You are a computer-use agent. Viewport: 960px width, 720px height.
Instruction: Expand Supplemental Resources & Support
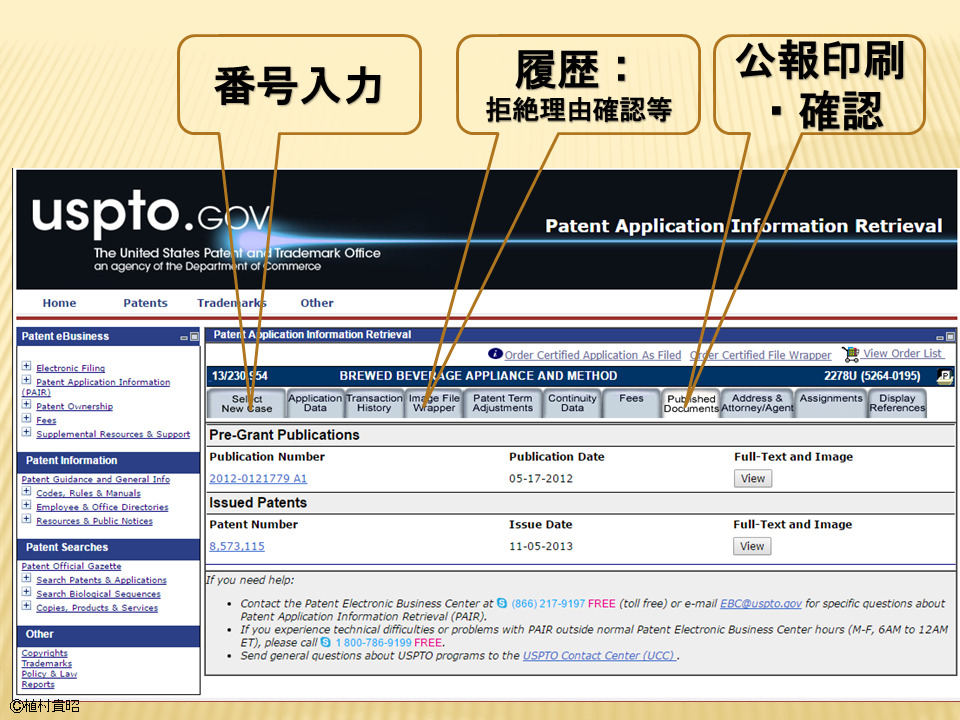(26, 432)
